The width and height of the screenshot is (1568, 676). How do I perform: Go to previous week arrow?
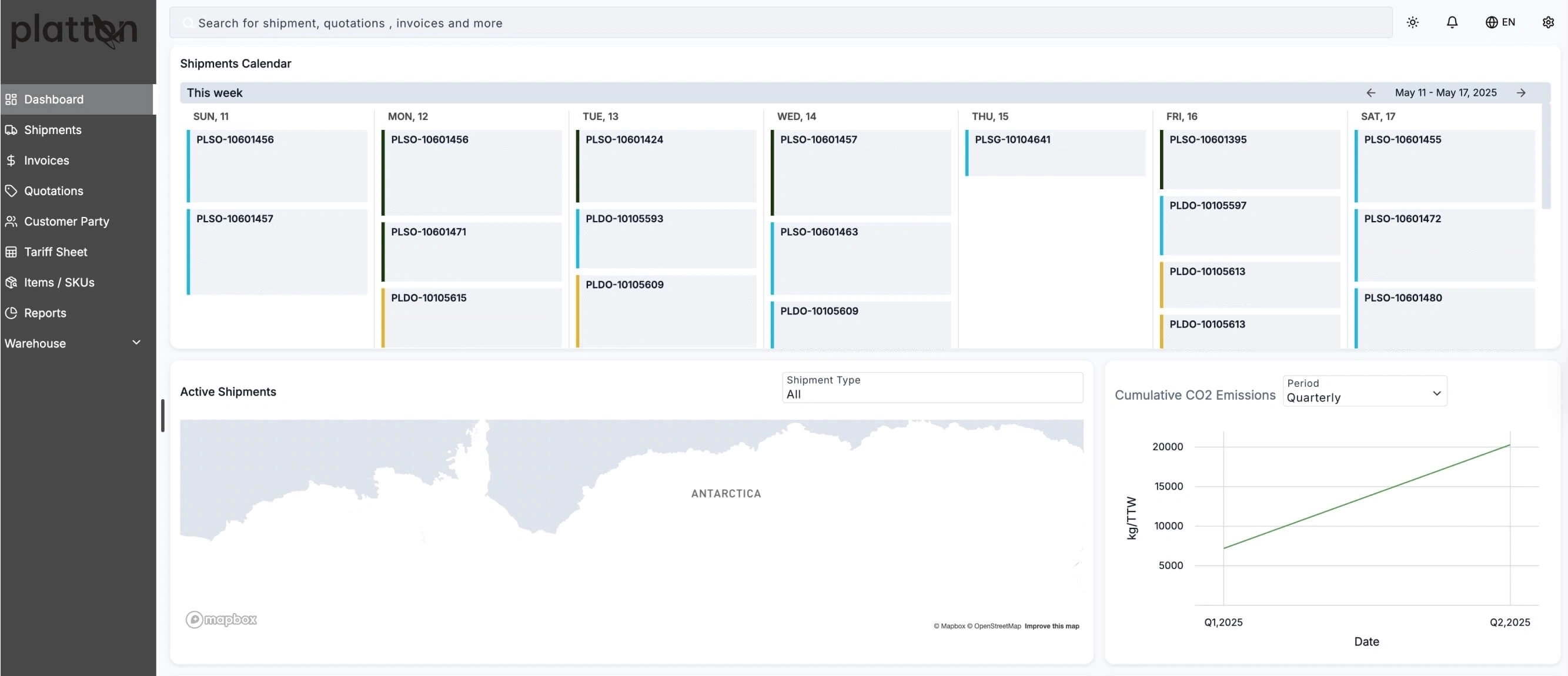click(1371, 92)
